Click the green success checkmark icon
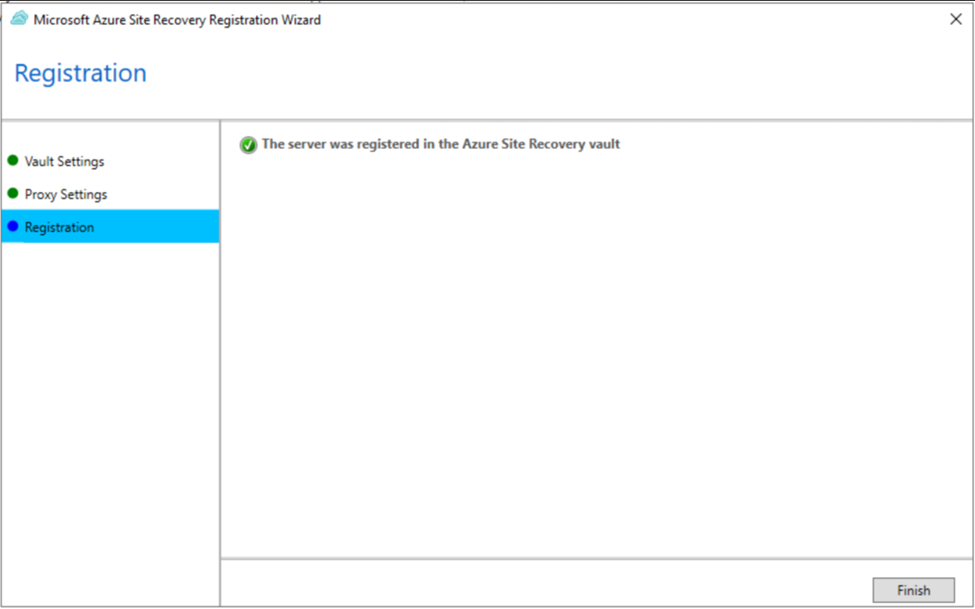This screenshot has height=609, width=975. pyautogui.click(x=248, y=145)
